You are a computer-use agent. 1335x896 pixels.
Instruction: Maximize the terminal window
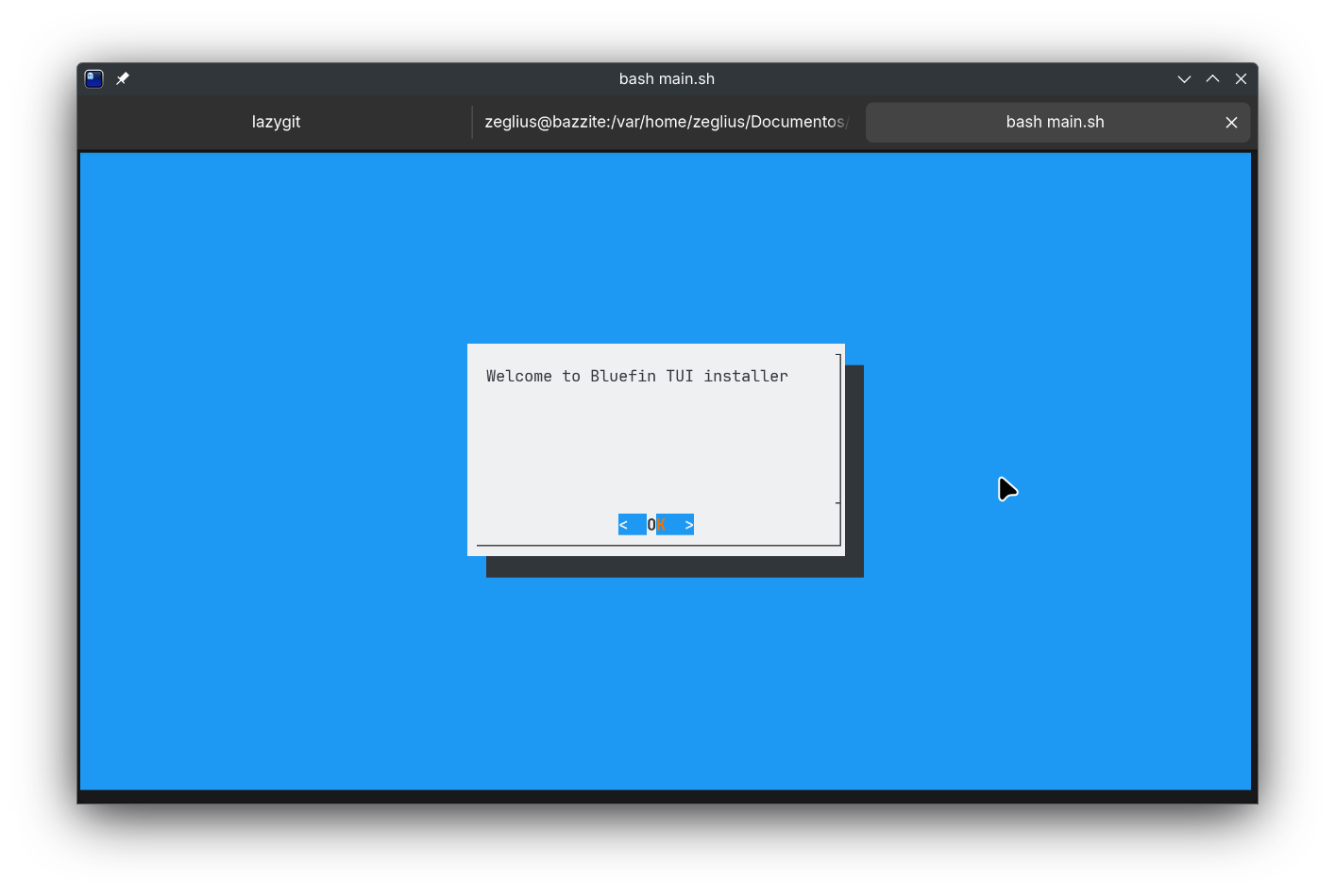1212,79
